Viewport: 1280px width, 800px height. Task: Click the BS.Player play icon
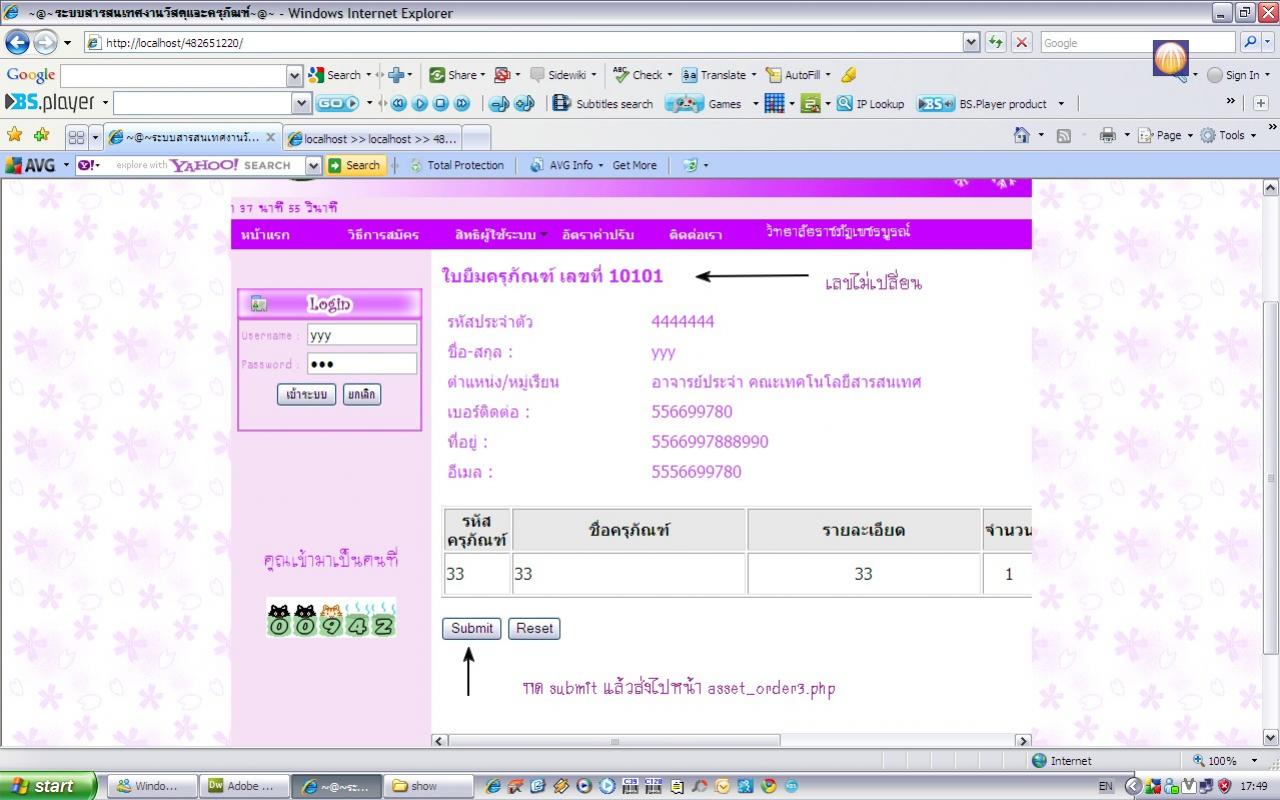point(420,103)
